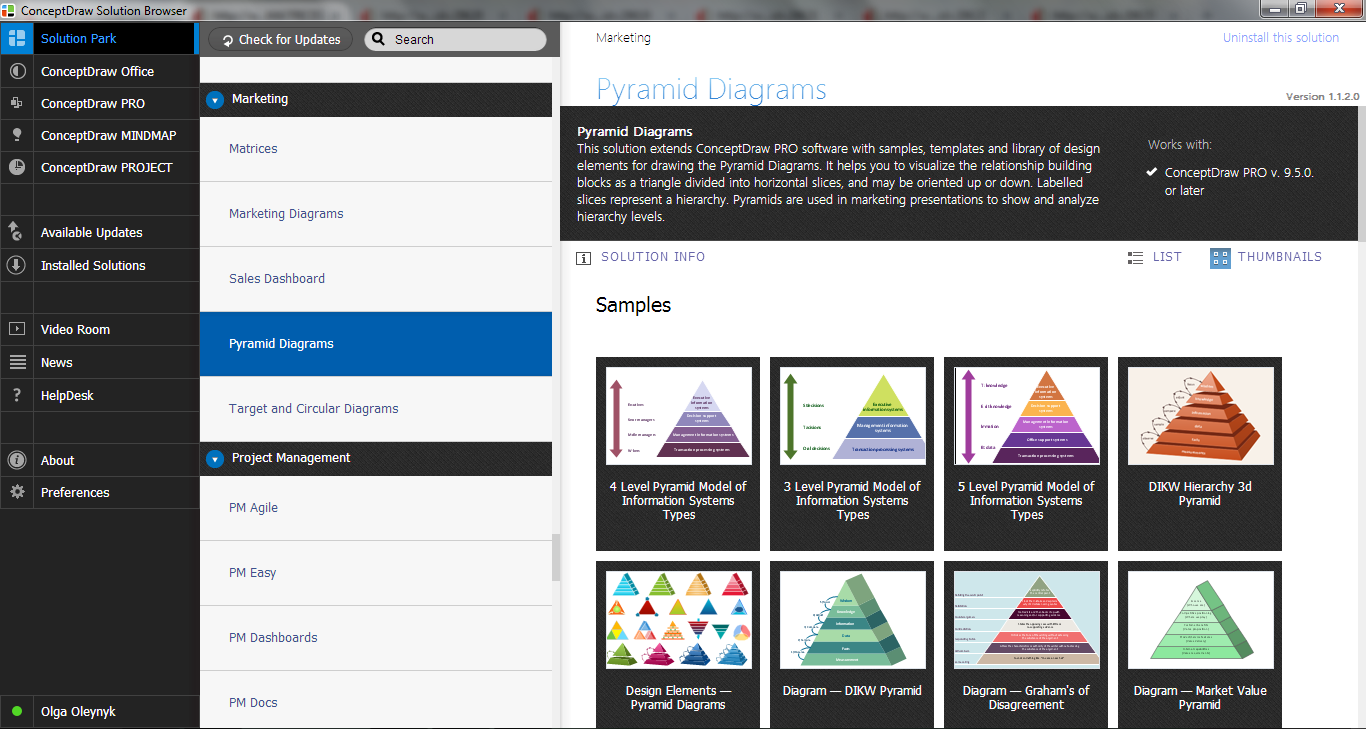Select Pyramid Diagrams solution
1366x729 pixels.
tap(376, 344)
